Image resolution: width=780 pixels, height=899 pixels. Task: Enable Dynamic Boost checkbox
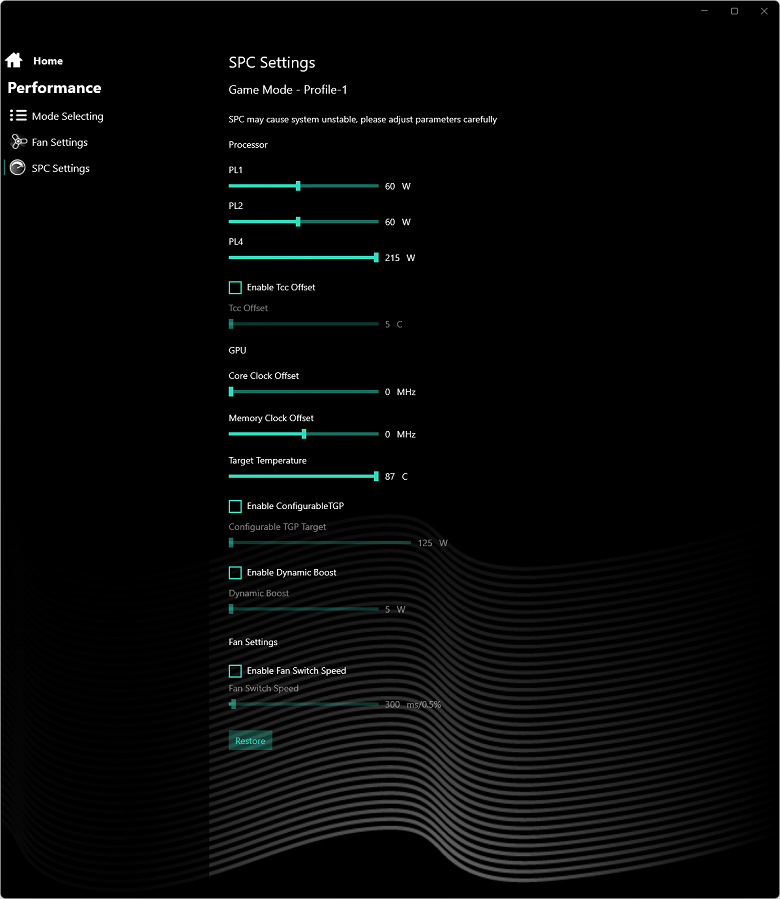(235, 573)
